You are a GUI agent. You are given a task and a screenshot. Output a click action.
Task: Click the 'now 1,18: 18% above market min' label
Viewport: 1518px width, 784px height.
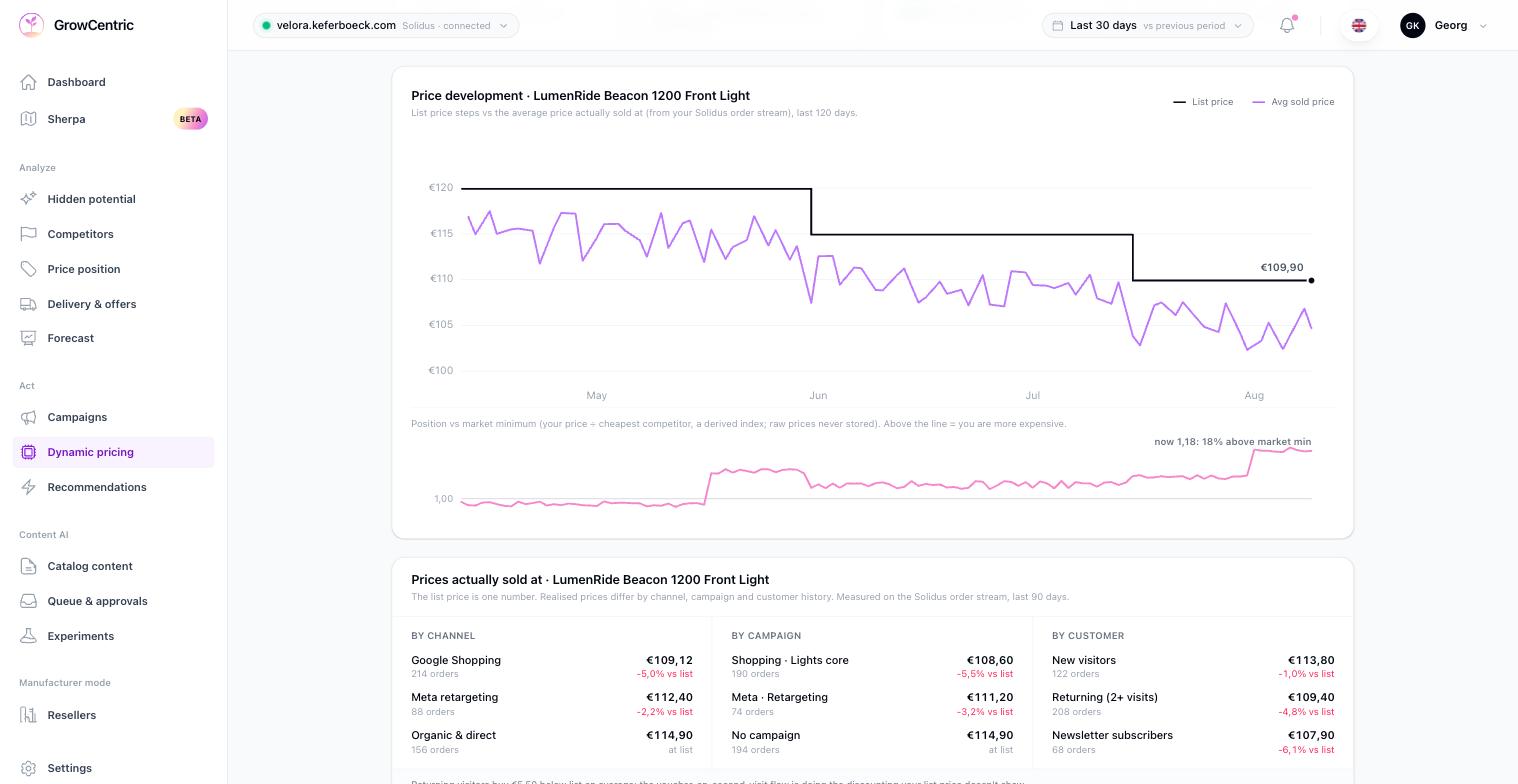[1232, 441]
